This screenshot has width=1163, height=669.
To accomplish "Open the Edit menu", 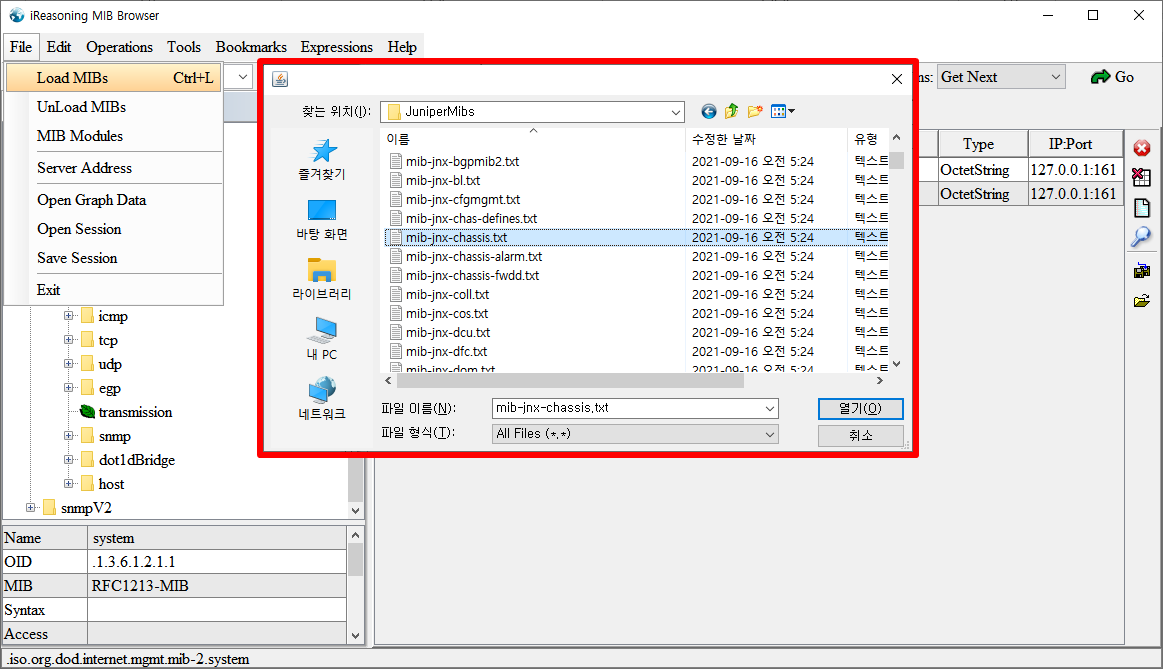I will 59,47.
